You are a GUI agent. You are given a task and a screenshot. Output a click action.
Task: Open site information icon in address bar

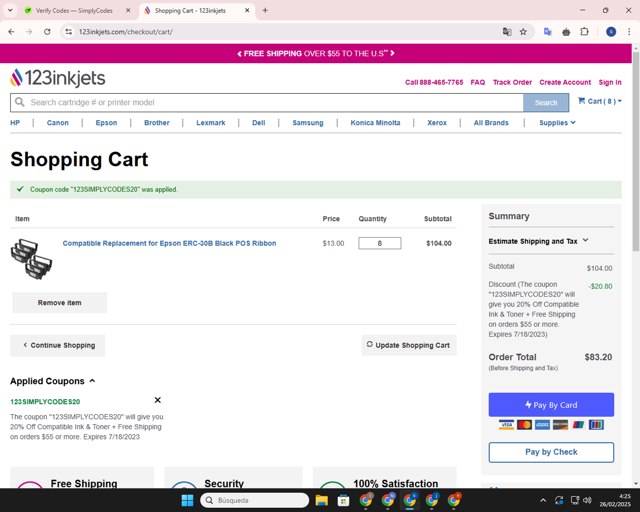point(69,32)
